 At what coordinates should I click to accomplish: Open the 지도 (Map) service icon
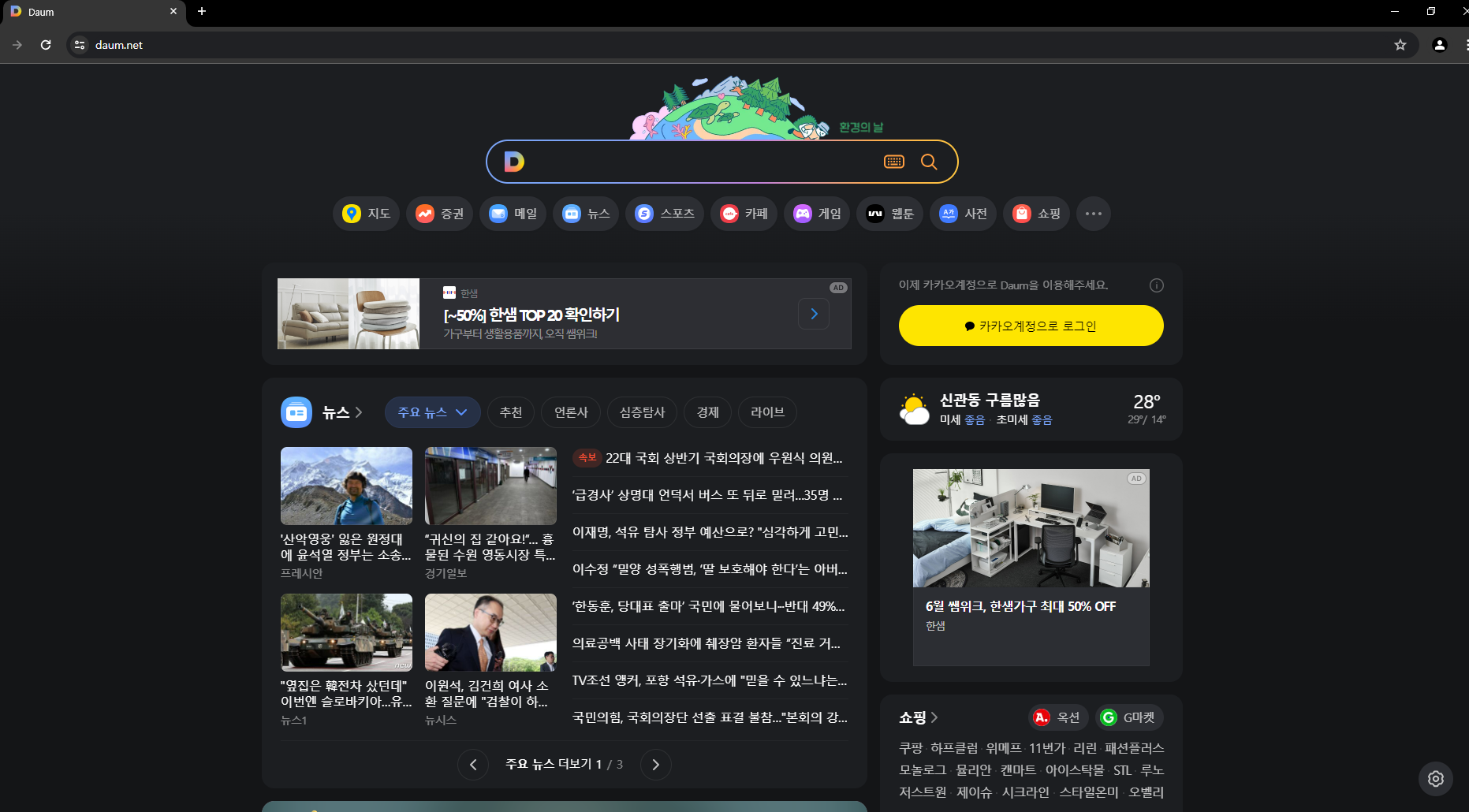point(366,214)
